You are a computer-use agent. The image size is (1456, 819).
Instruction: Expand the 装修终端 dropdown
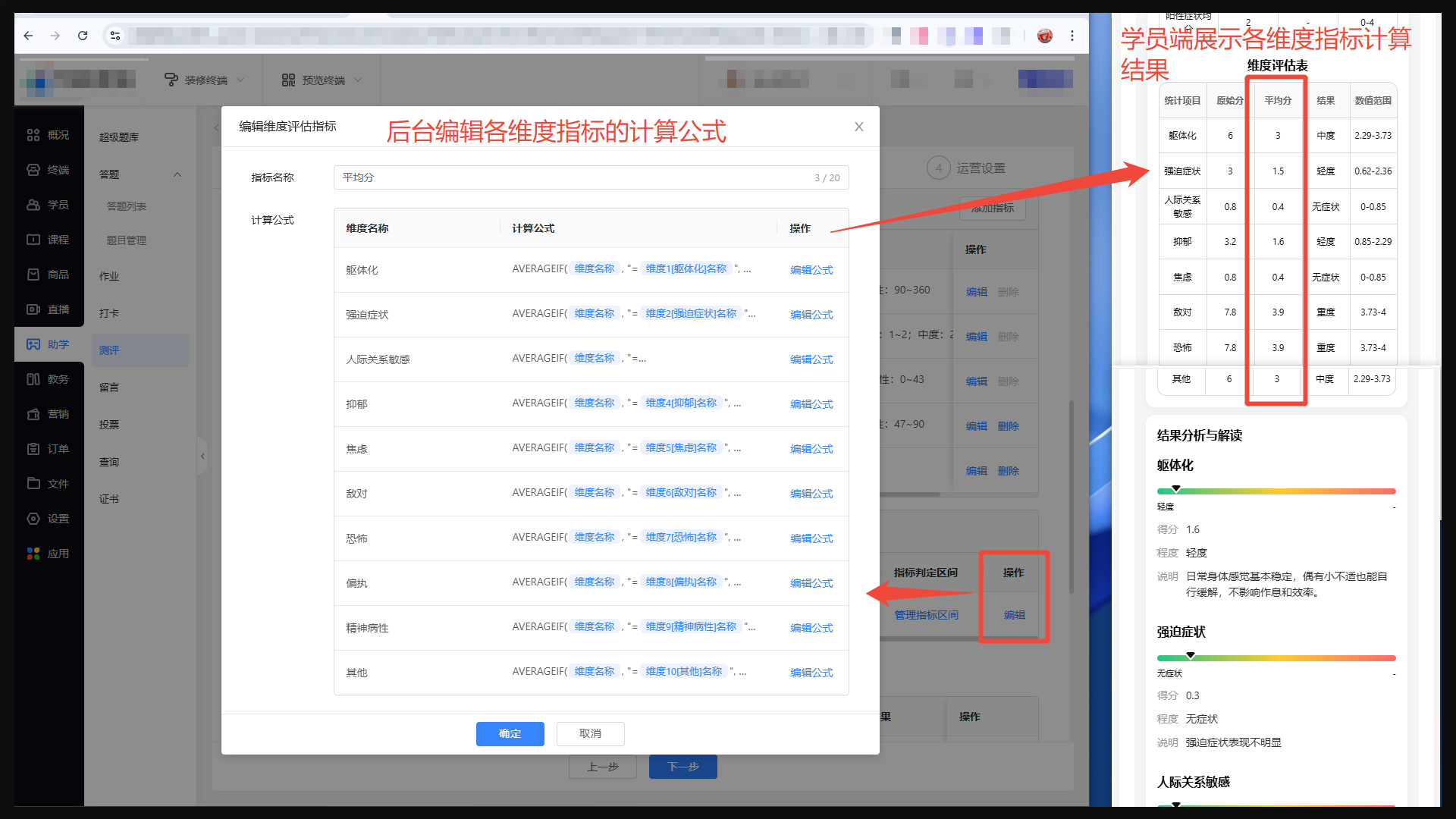[x=205, y=80]
